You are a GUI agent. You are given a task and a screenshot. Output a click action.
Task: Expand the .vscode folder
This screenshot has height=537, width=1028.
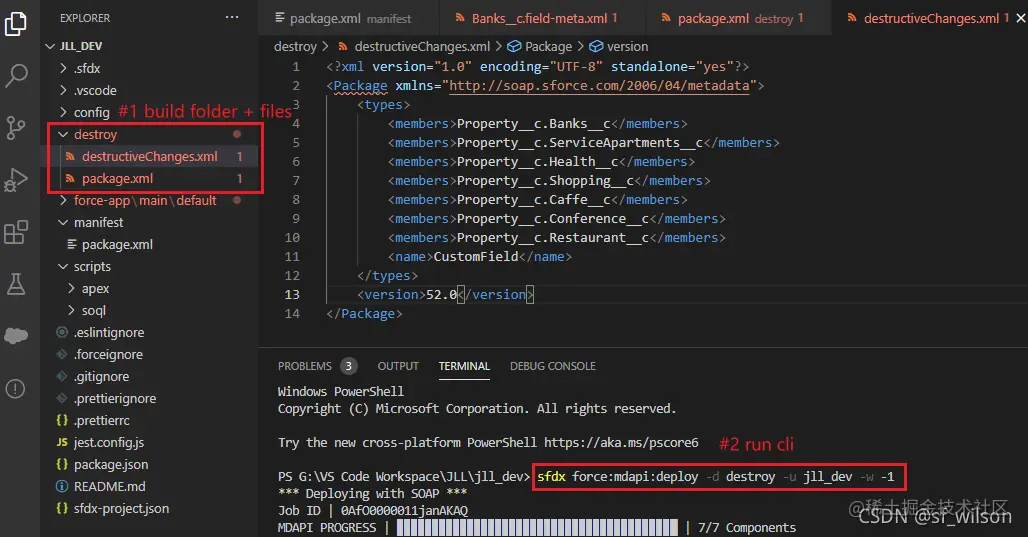pos(64,90)
